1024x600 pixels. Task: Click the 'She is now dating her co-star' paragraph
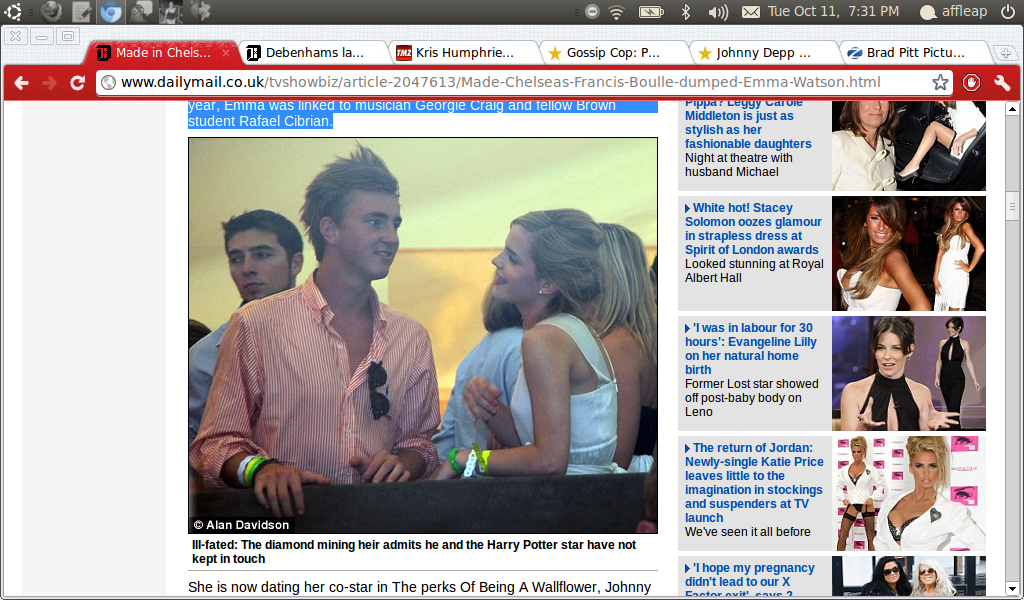coord(420,587)
